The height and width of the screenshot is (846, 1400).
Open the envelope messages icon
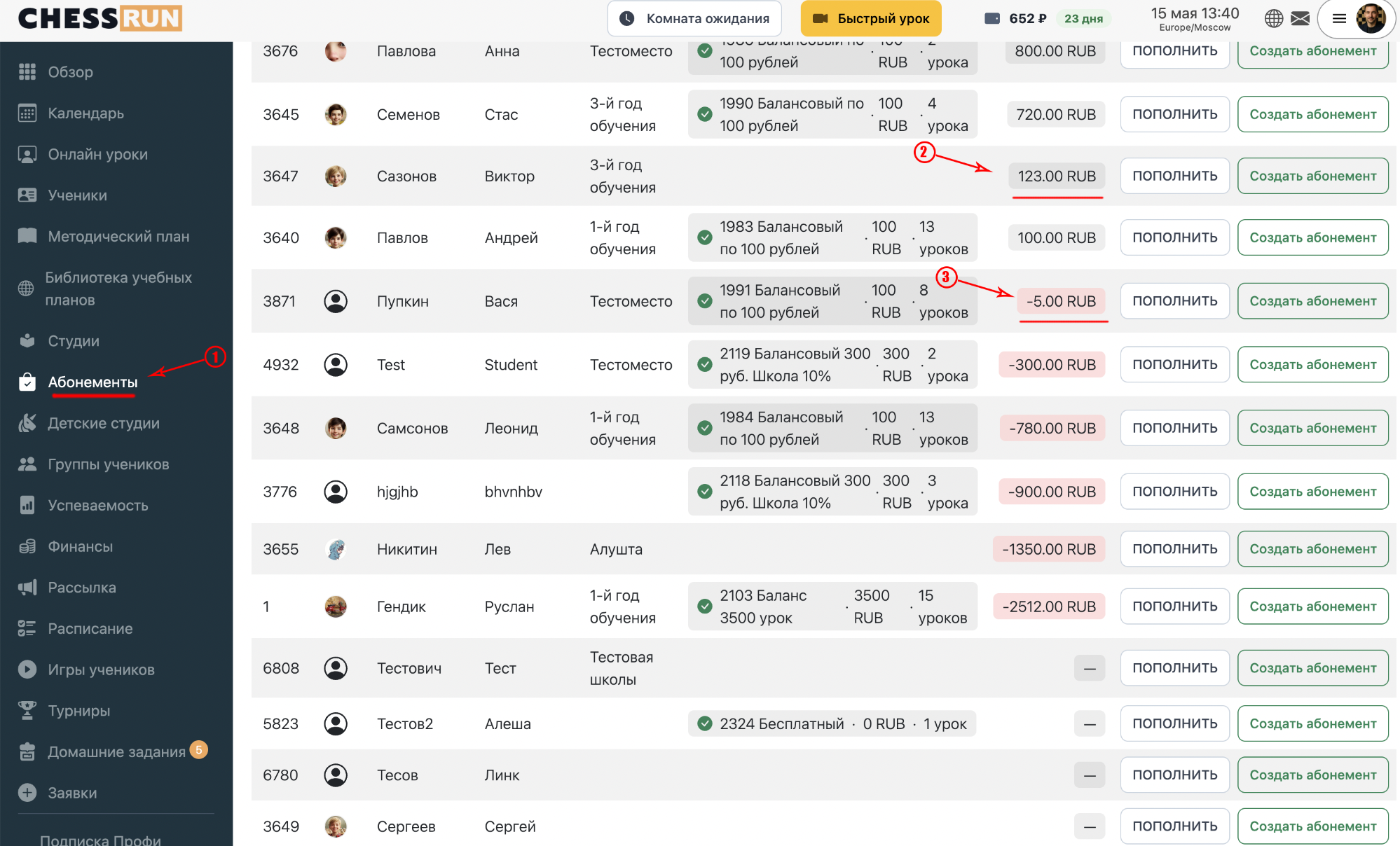pyautogui.click(x=1300, y=19)
